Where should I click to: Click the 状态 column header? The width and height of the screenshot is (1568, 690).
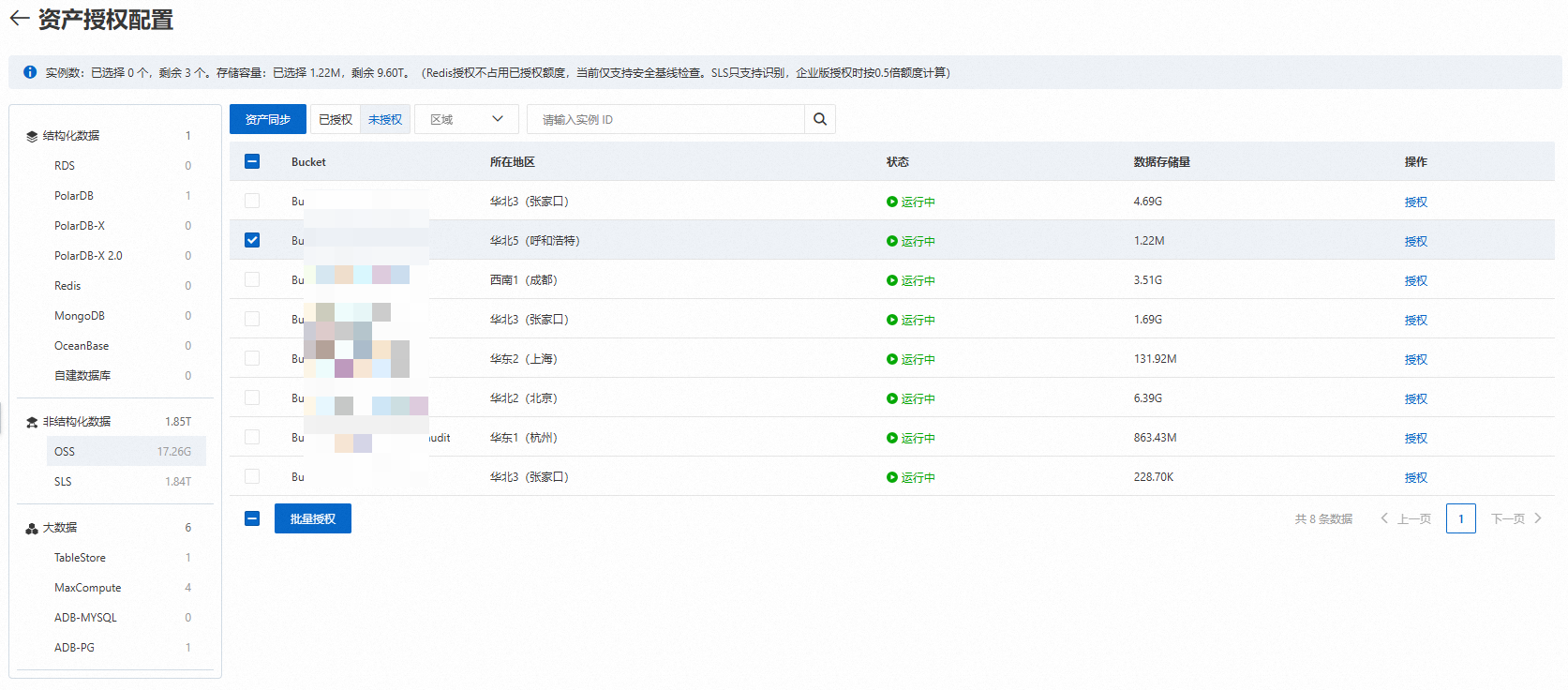point(898,162)
